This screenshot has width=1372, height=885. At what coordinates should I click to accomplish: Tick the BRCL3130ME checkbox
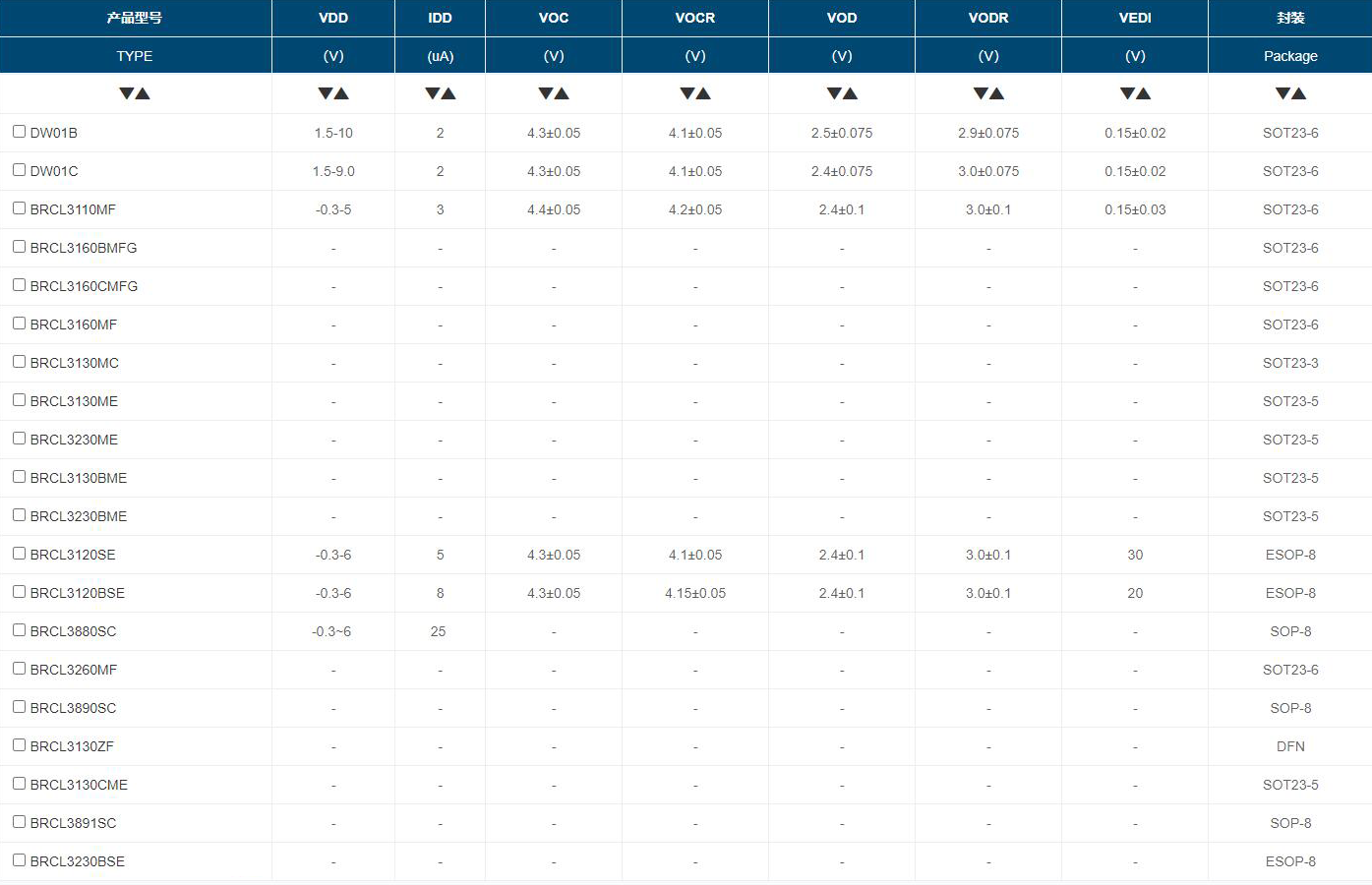(x=19, y=399)
